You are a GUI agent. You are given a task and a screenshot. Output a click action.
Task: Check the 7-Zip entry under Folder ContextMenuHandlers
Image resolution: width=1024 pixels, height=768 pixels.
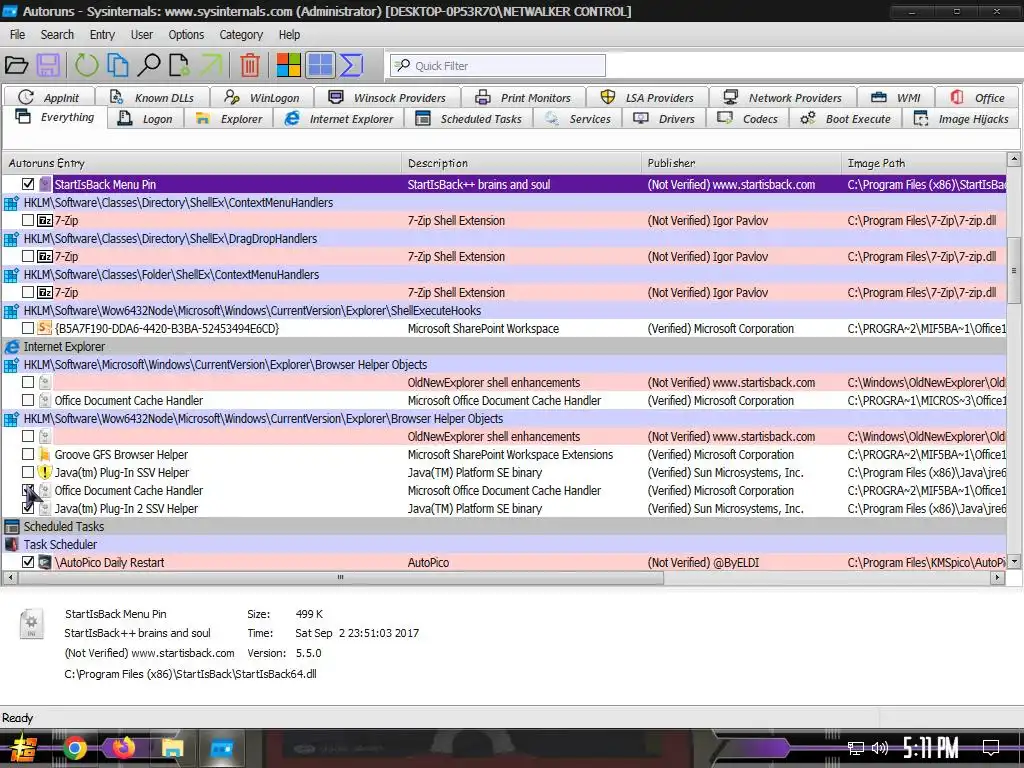[28, 292]
